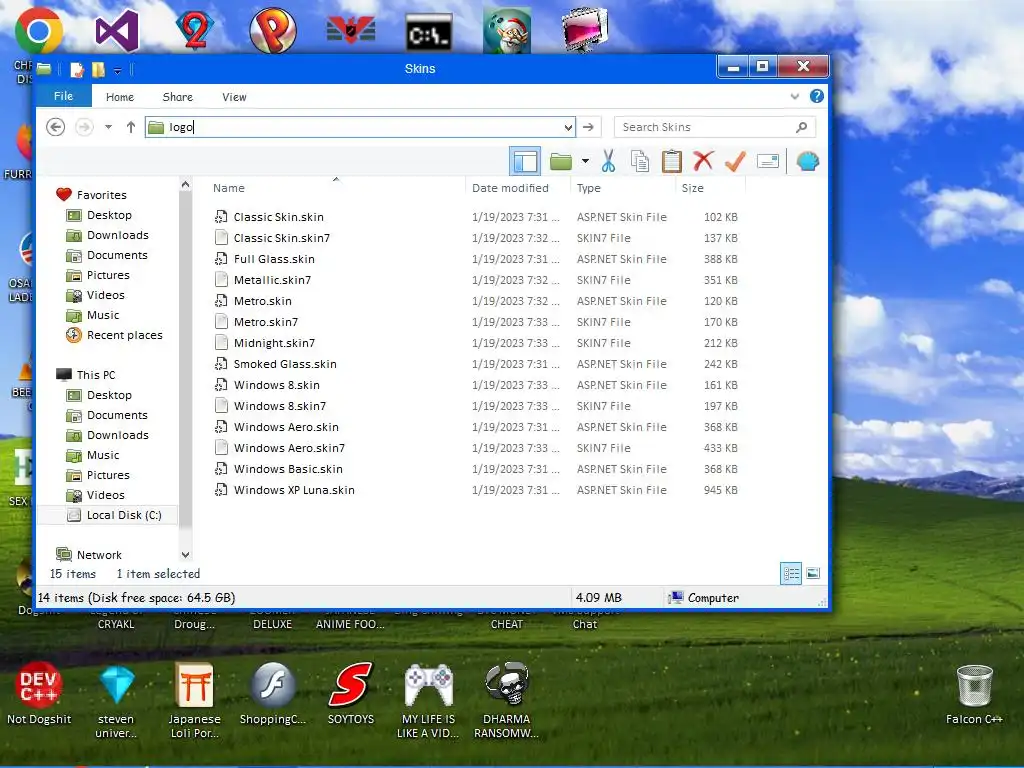Click the Metro.skin file icon
Image resolution: width=1024 pixels, height=768 pixels.
point(221,301)
